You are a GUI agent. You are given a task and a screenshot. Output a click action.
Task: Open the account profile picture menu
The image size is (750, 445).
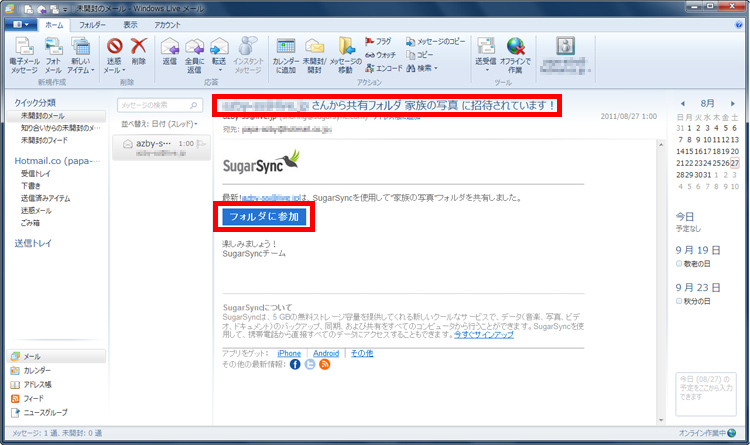coord(565,56)
